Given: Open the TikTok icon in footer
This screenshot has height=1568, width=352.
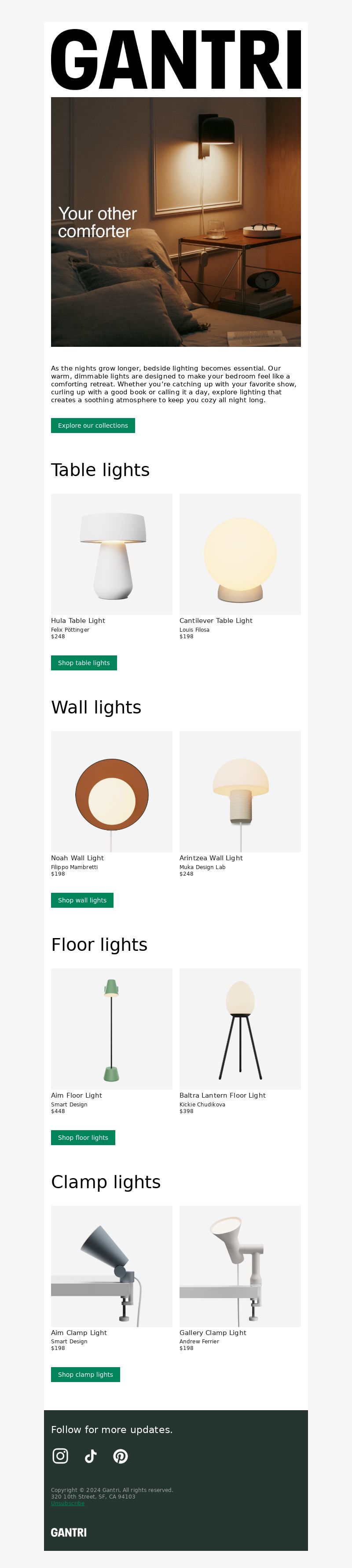Looking at the screenshot, I should pyautogui.click(x=91, y=1455).
